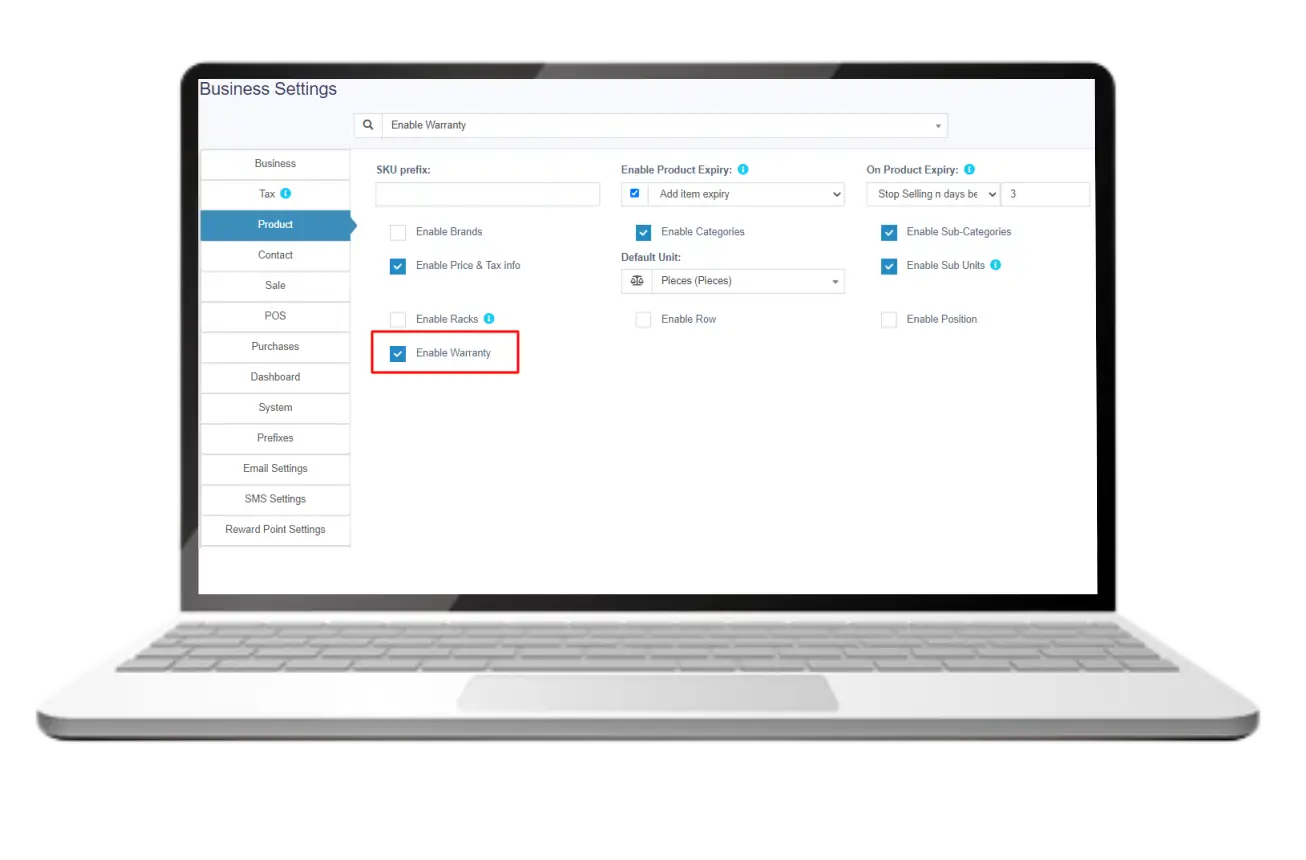Open the Add item expiry dropdown

click(745, 195)
